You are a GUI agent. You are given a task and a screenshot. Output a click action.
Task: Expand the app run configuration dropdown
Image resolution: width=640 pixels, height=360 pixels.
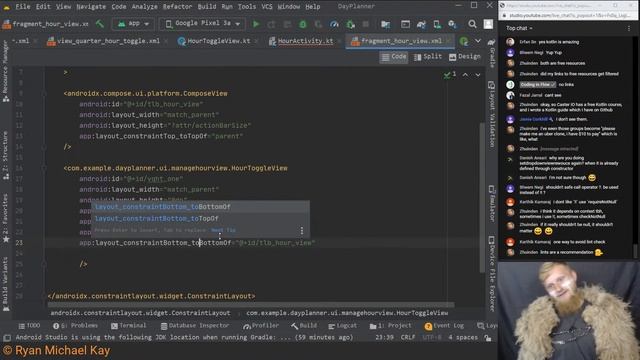coord(133,24)
